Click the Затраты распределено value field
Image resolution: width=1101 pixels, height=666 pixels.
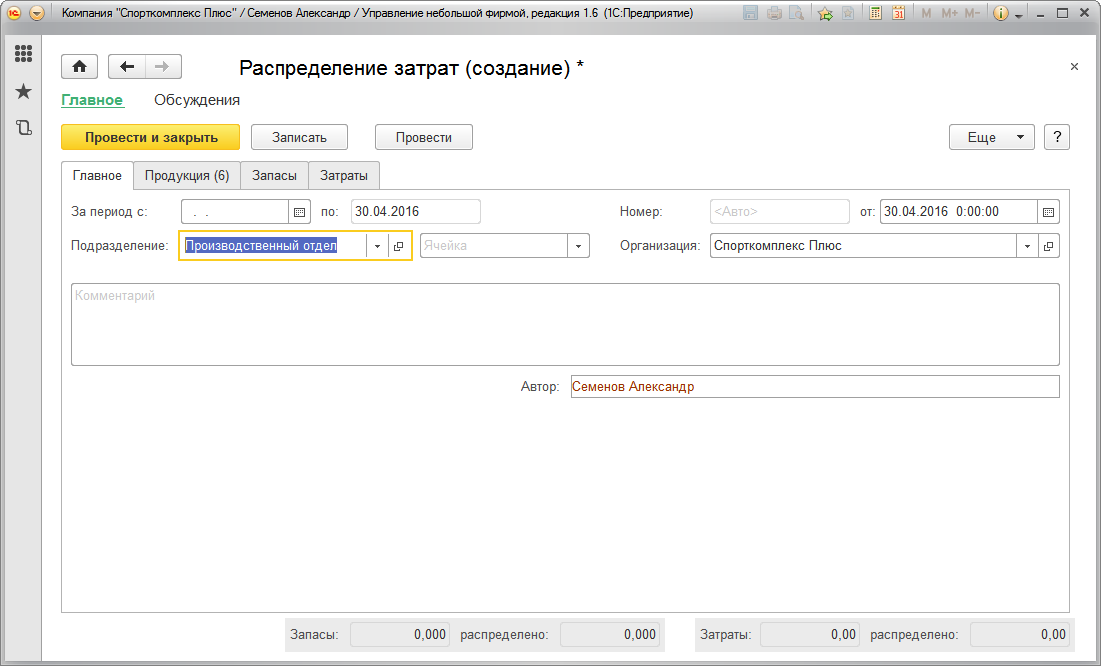click(1020, 634)
